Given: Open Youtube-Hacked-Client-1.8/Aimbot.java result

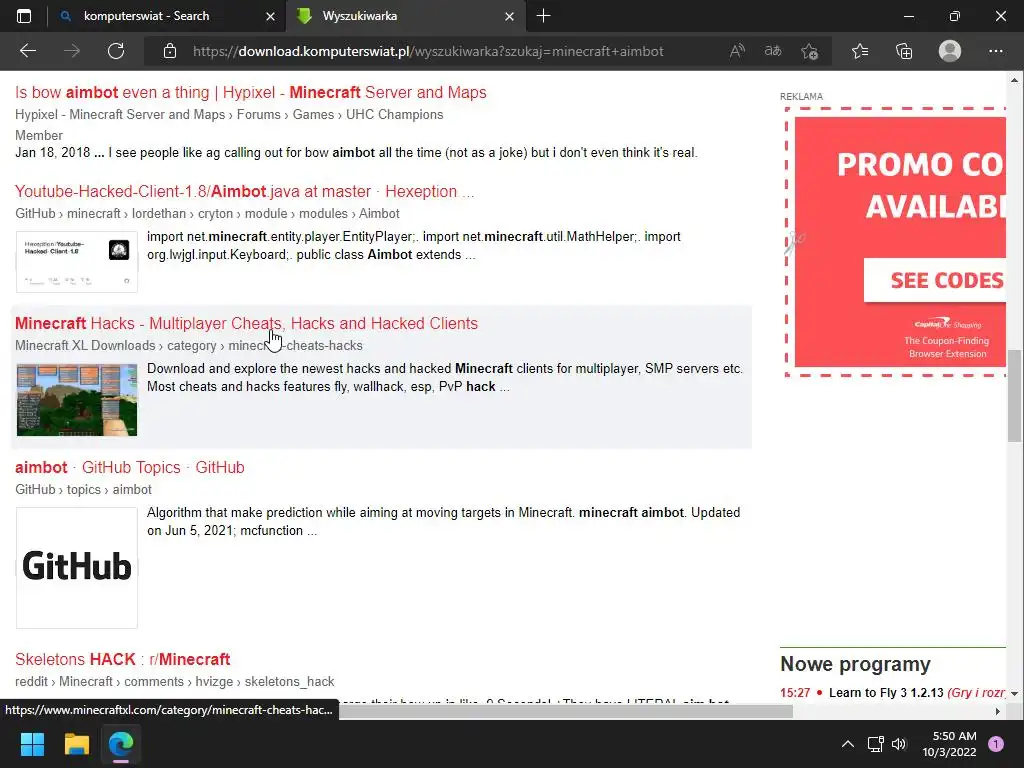Looking at the screenshot, I should [245, 191].
